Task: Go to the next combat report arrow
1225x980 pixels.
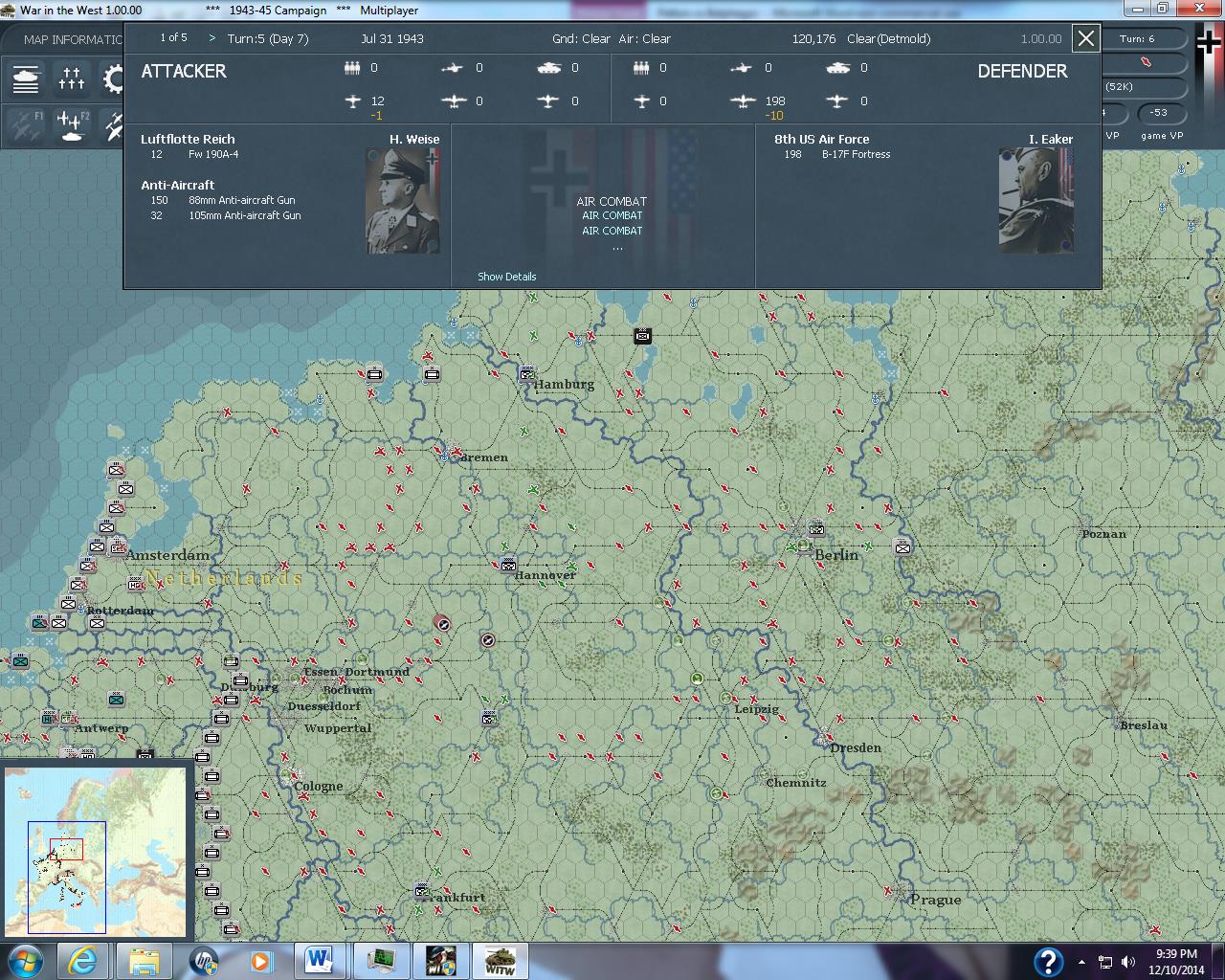Action: tap(212, 38)
